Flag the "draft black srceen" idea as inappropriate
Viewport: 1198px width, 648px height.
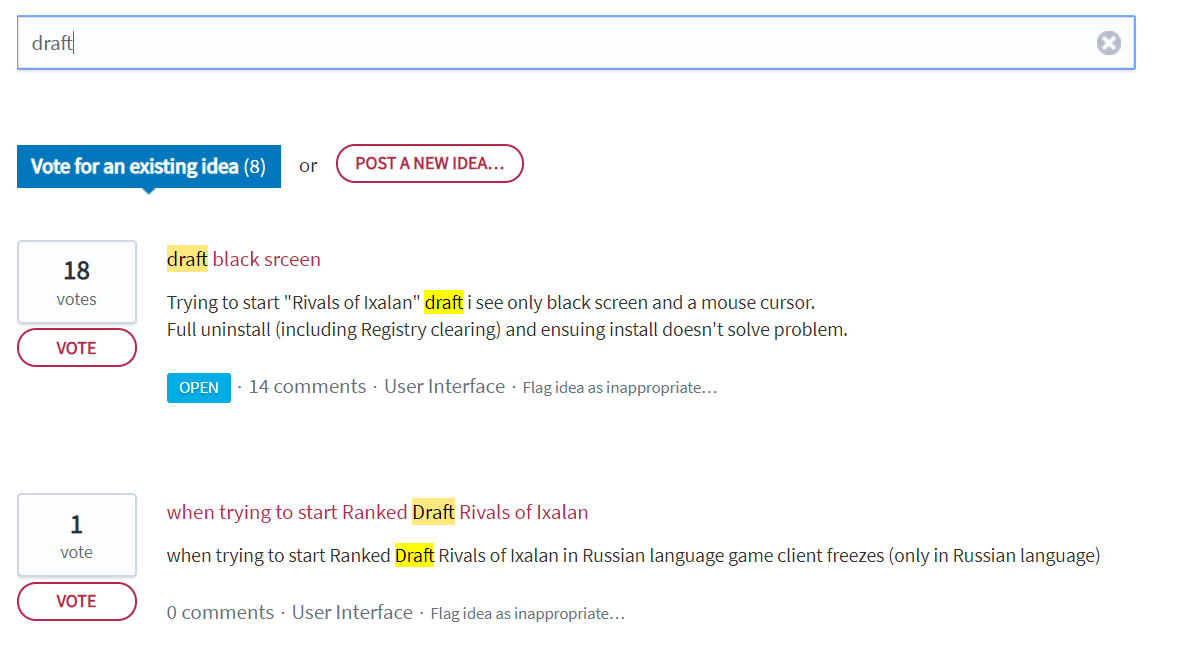click(x=619, y=388)
